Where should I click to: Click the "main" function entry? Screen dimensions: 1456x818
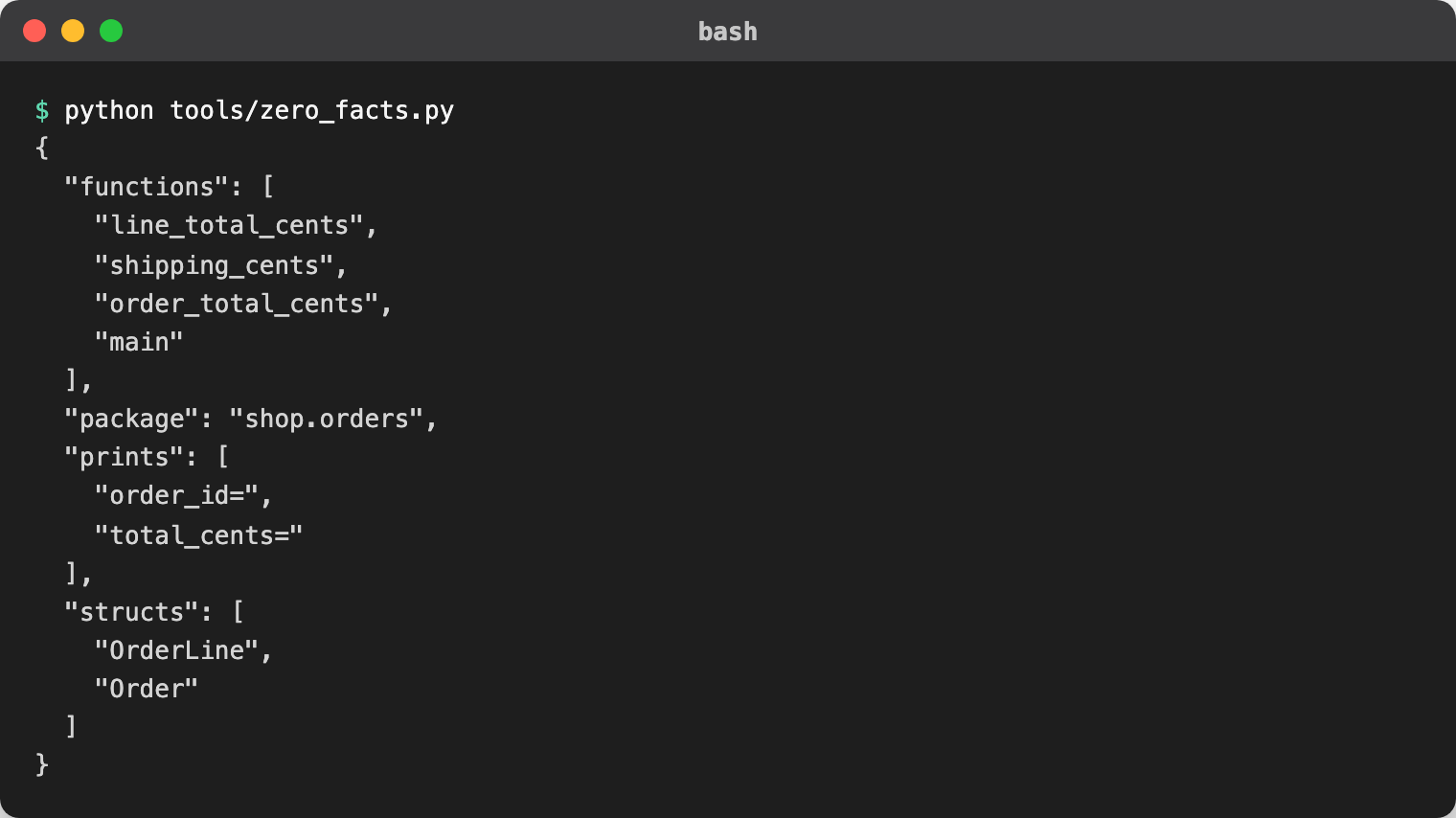[x=139, y=342]
